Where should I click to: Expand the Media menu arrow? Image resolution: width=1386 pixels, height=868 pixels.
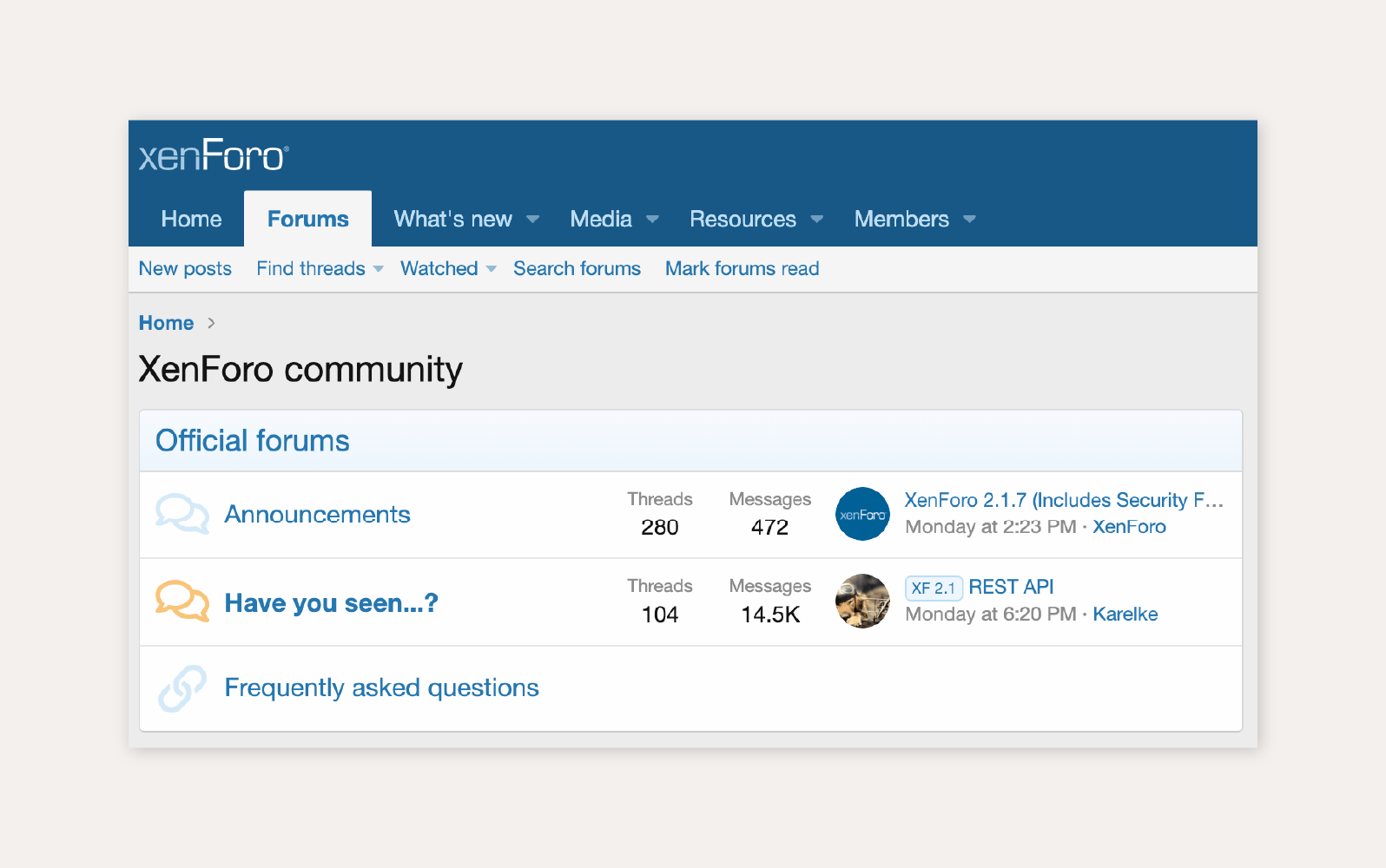click(652, 220)
